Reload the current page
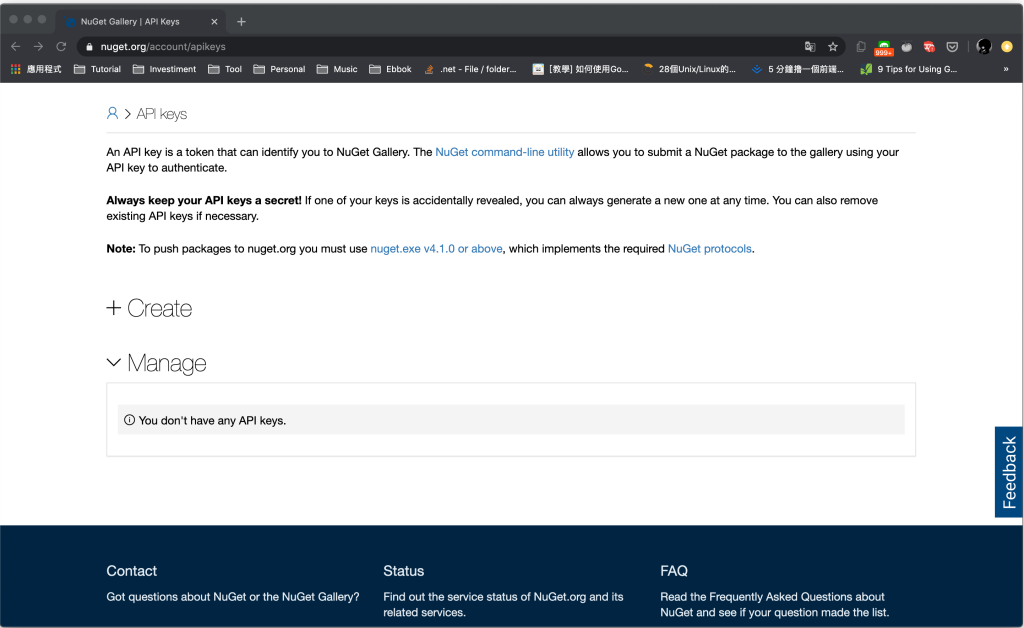The height and width of the screenshot is (628, 1024). 61,46
